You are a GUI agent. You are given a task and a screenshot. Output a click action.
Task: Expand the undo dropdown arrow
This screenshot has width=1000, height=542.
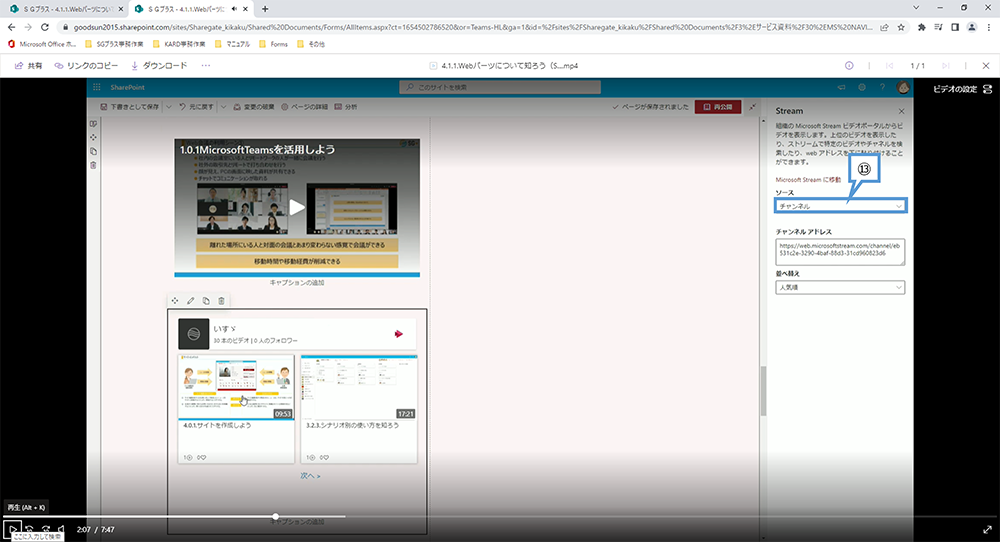[223, 106]
